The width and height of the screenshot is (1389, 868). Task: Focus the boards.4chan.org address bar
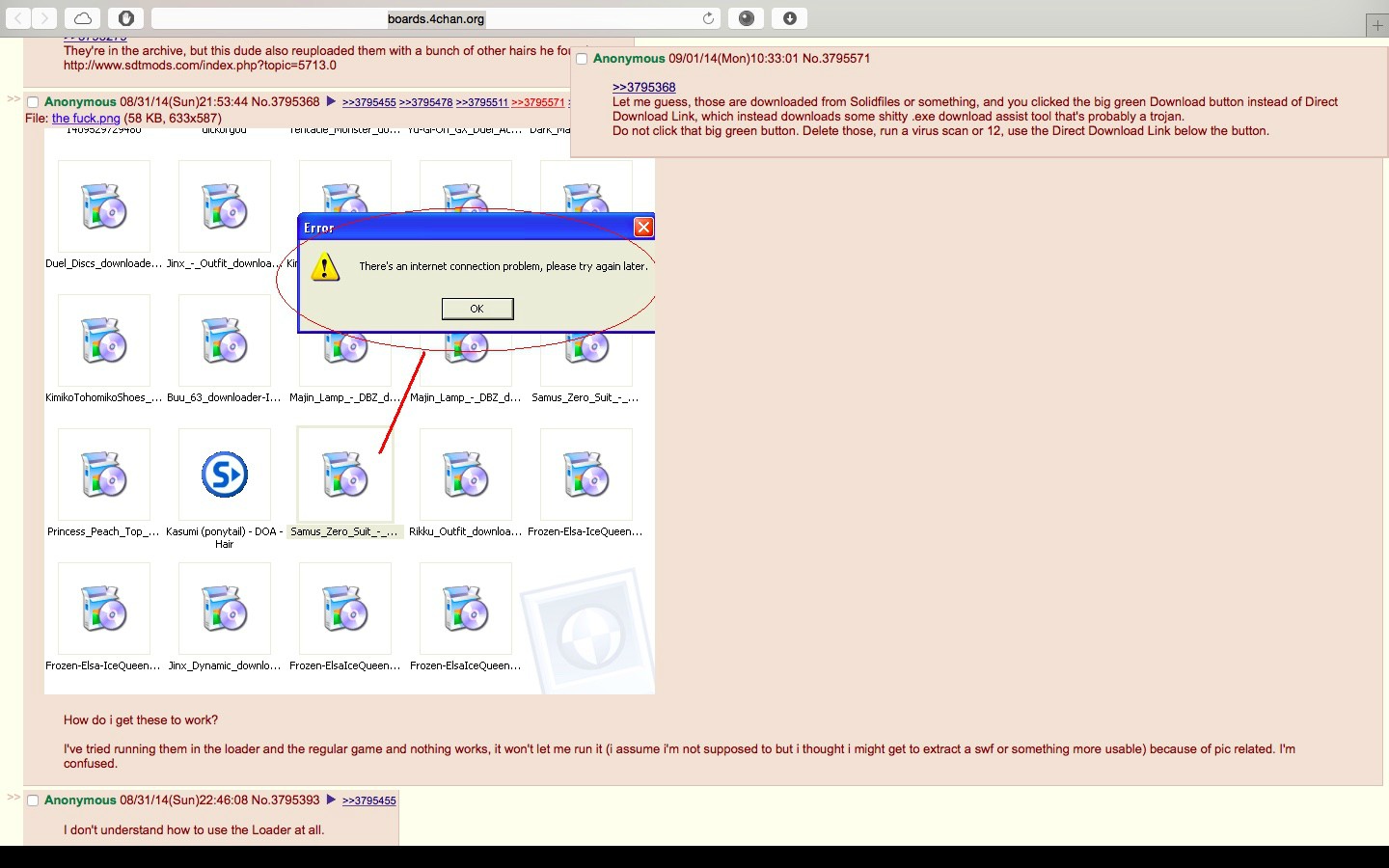[436, 18]
